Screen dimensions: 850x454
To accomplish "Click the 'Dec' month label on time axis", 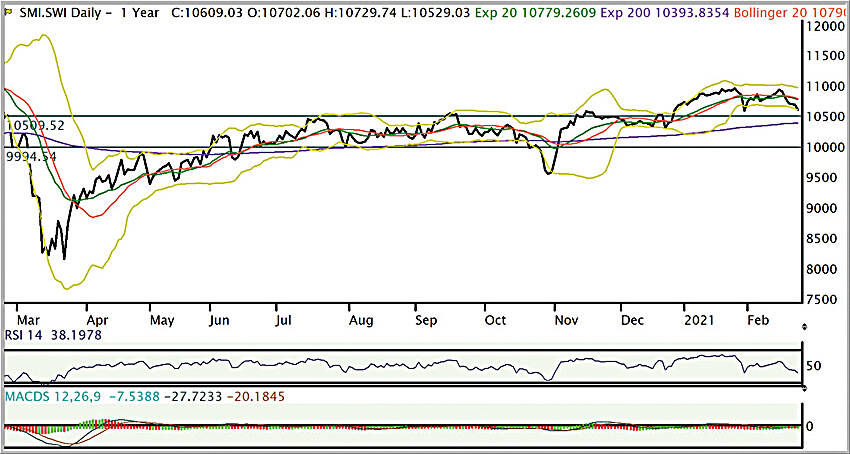I will coord(632,320).
